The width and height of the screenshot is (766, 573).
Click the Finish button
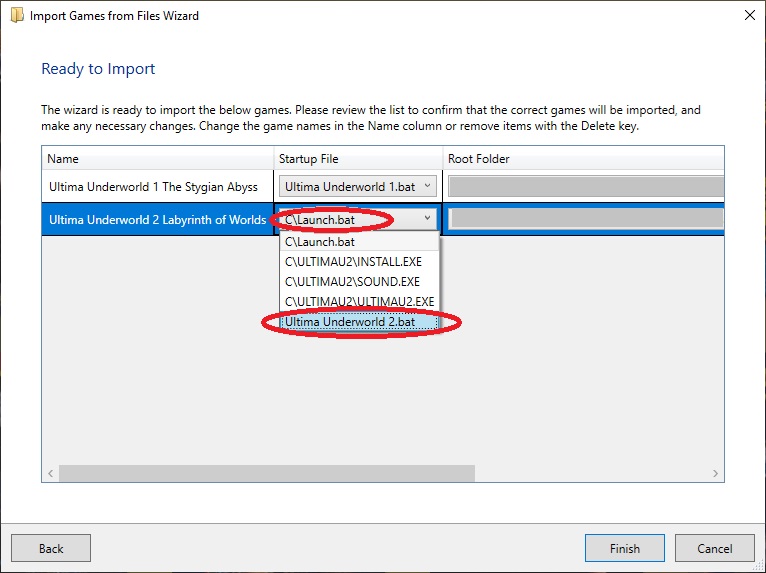tap(624, 548)
